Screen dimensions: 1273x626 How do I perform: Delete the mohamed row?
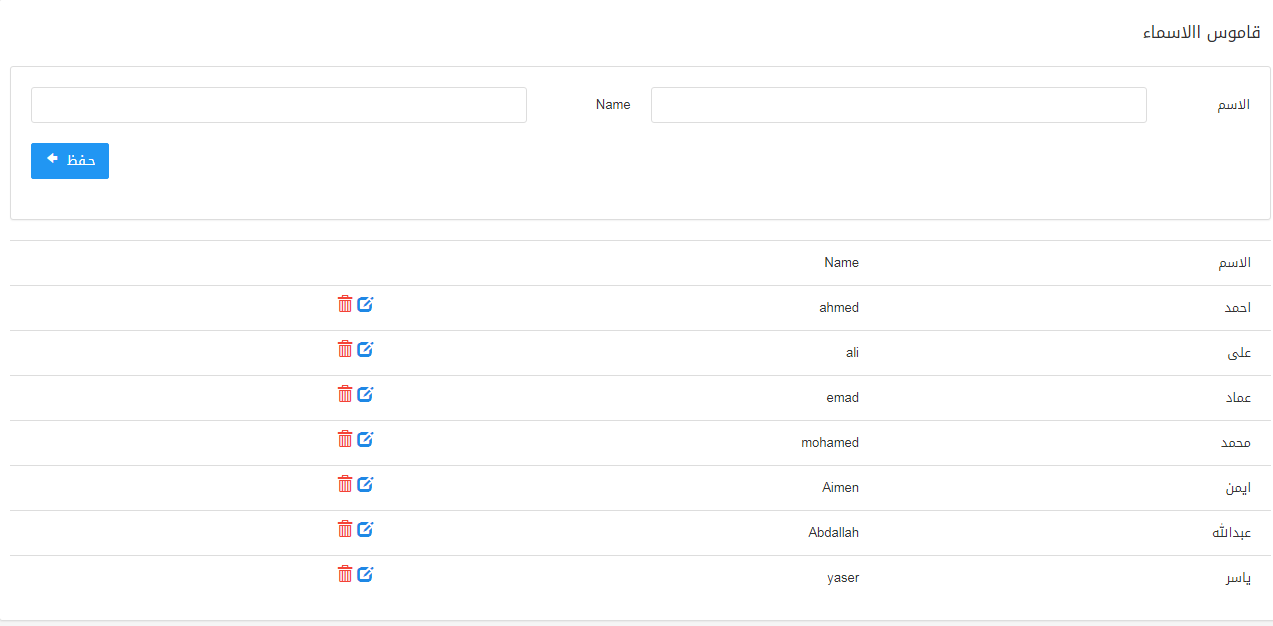tap(345, 439)
